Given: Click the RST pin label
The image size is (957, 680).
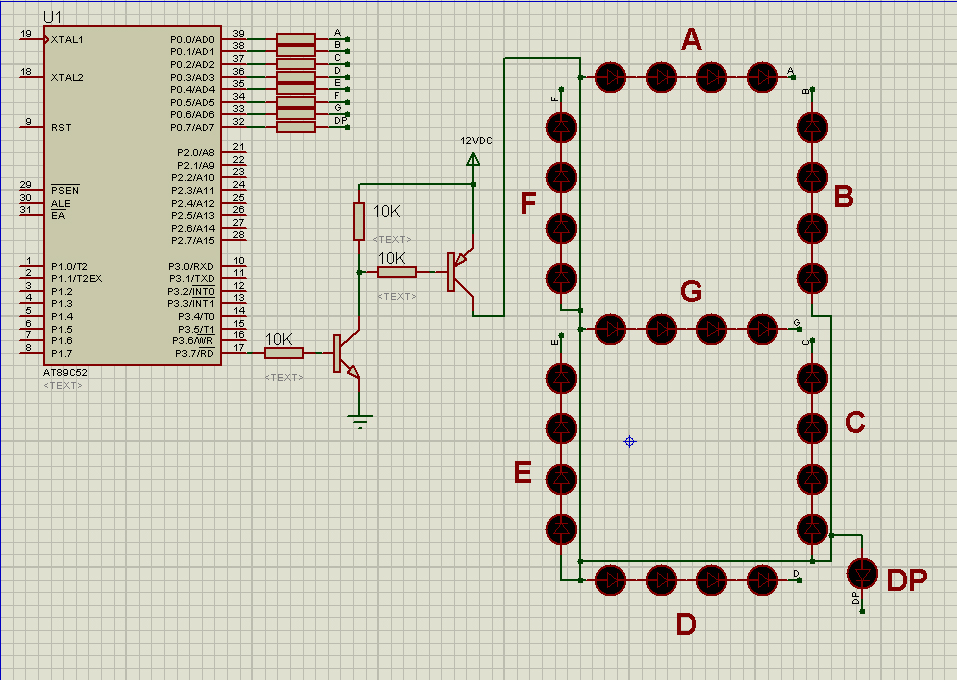Looking at the screenshot, I should click(x=60, y=127).
